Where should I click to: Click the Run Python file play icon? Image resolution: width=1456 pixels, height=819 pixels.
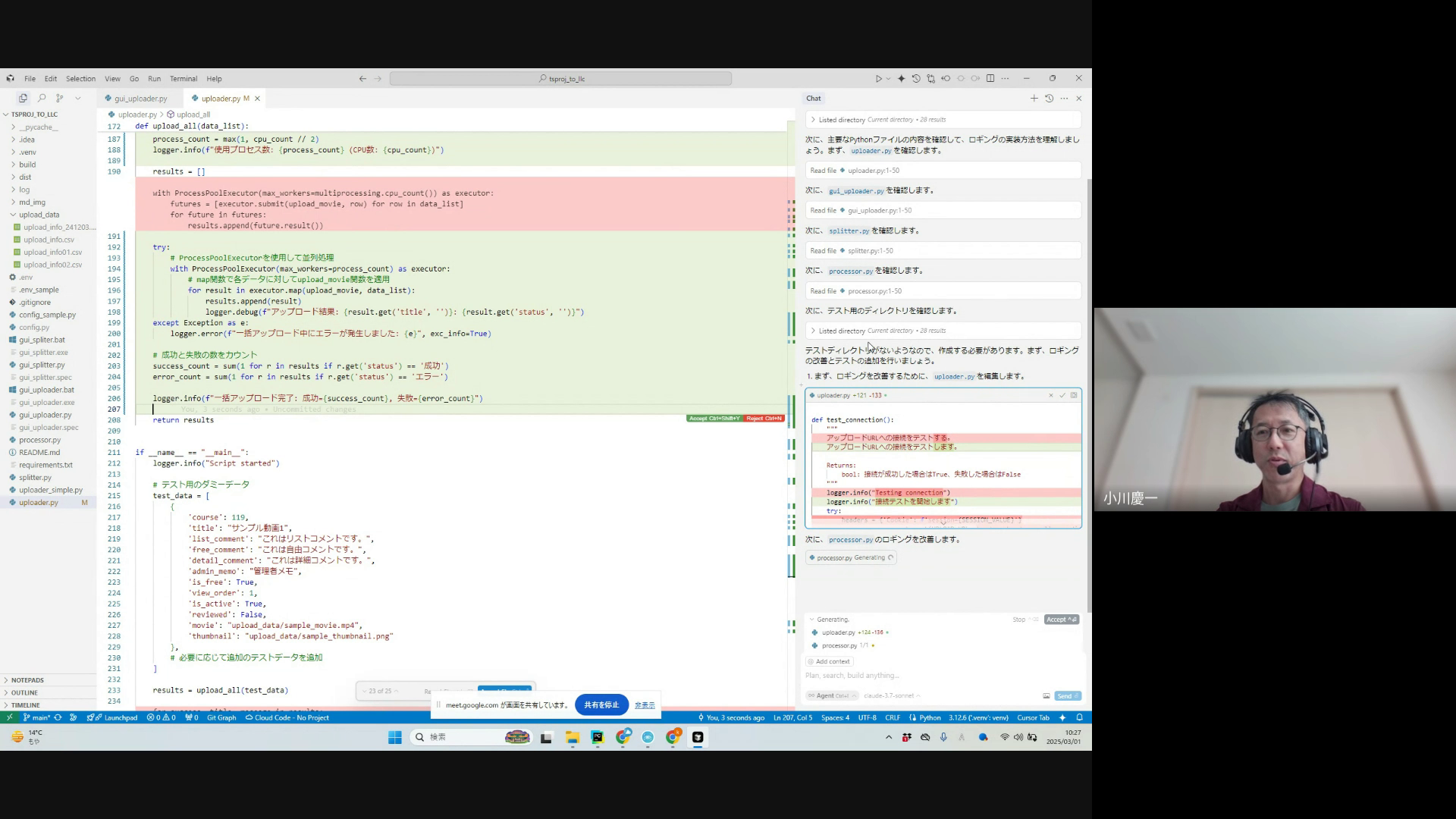(878, 79)
